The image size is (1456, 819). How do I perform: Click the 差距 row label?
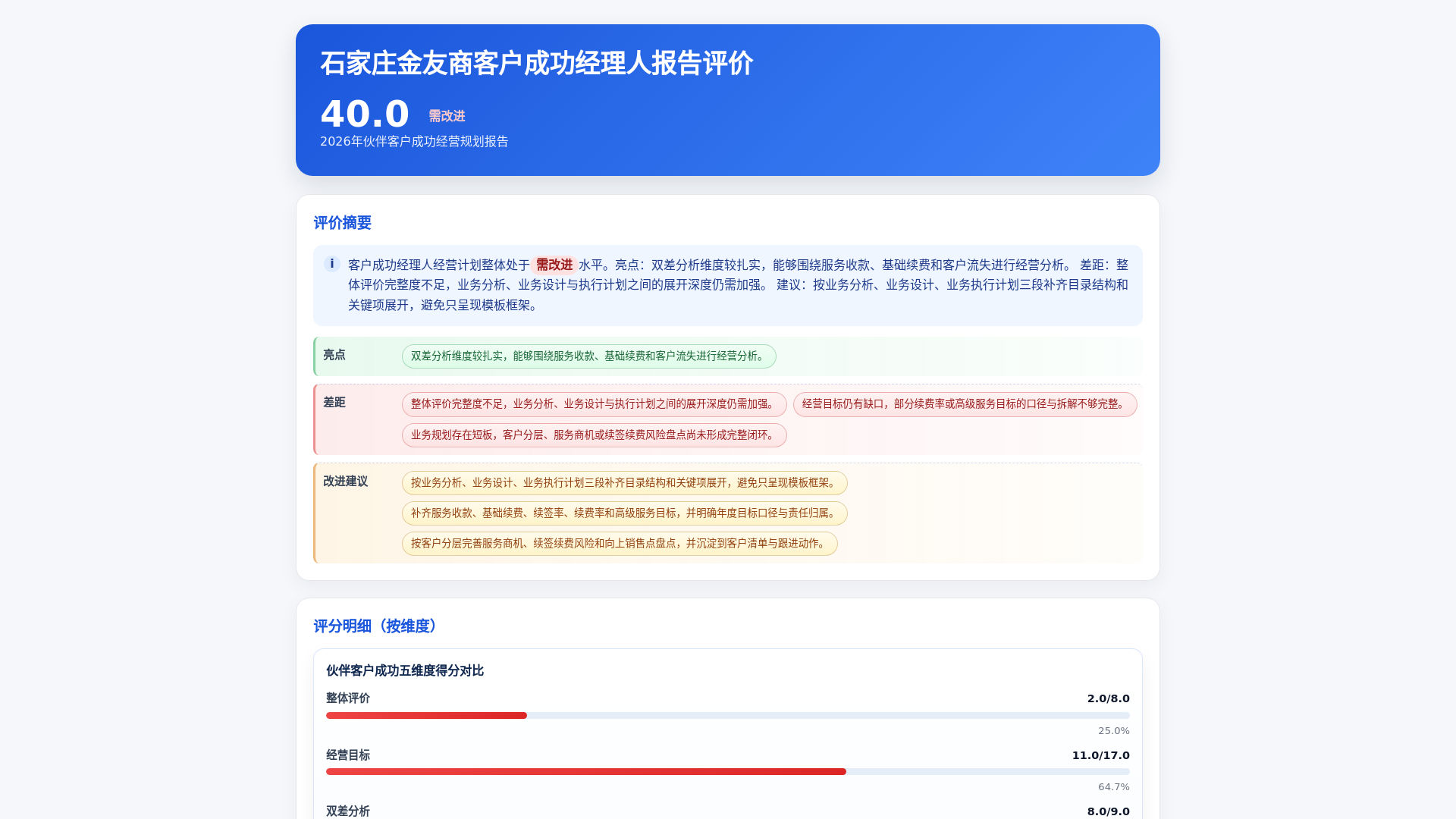334,403
